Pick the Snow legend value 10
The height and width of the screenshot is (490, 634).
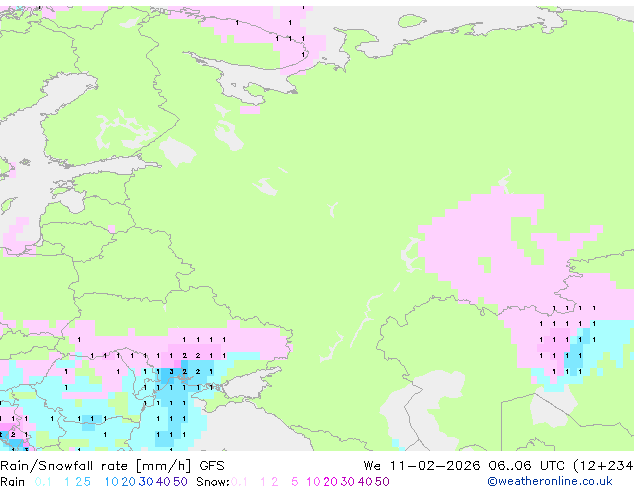click(313, 482)
